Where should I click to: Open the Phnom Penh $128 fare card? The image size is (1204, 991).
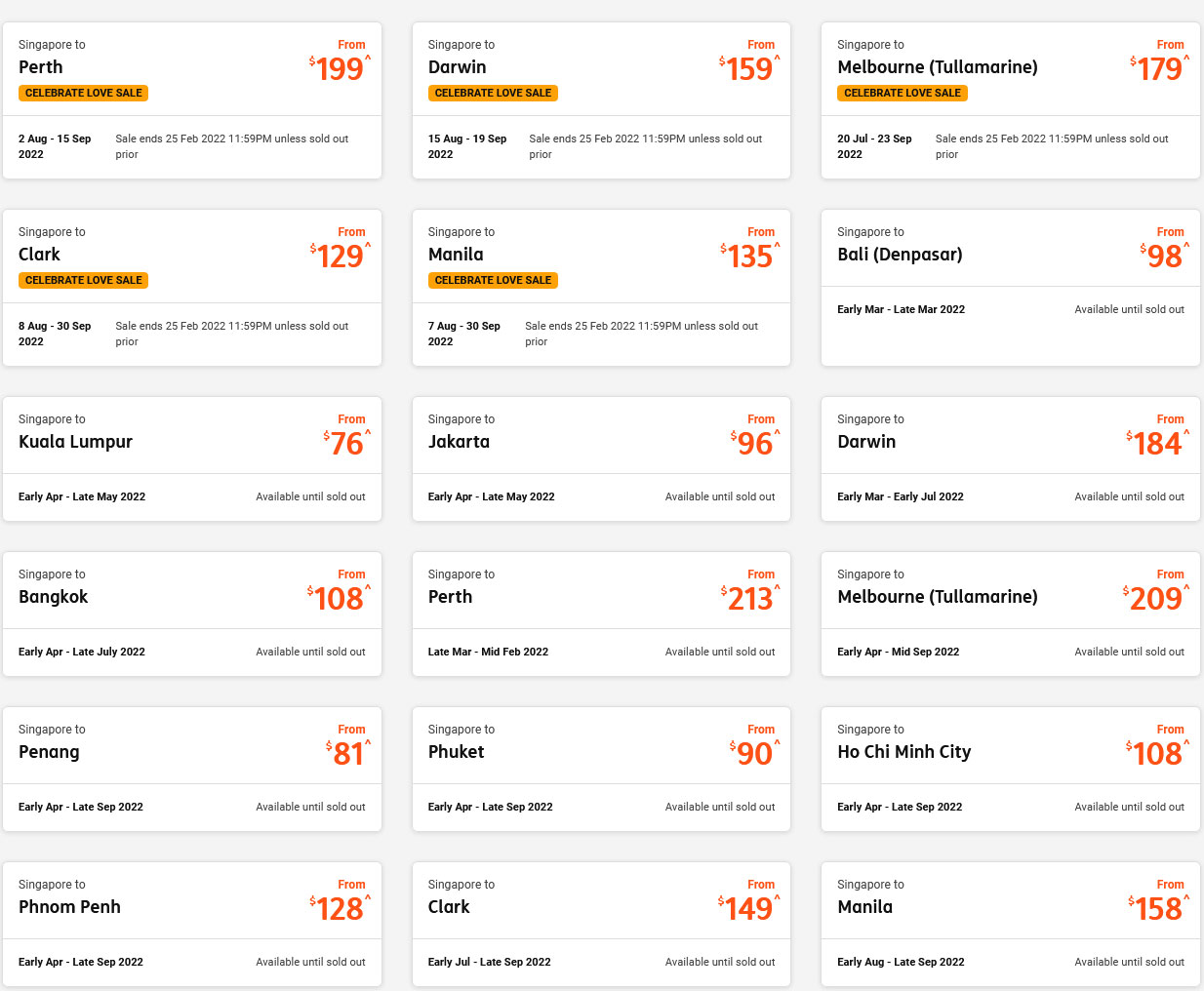pos(192,924)
